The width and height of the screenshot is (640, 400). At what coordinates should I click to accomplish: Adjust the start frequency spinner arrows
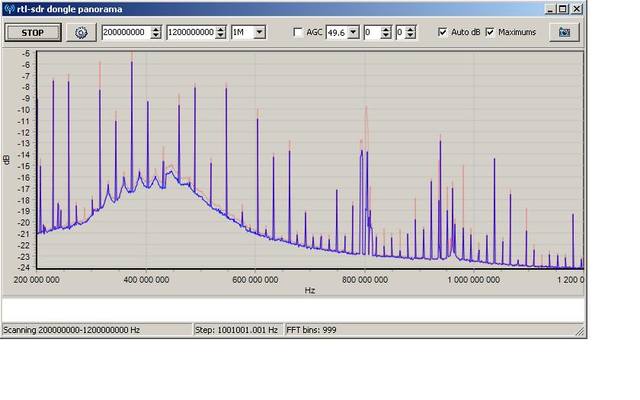point(156,32)
